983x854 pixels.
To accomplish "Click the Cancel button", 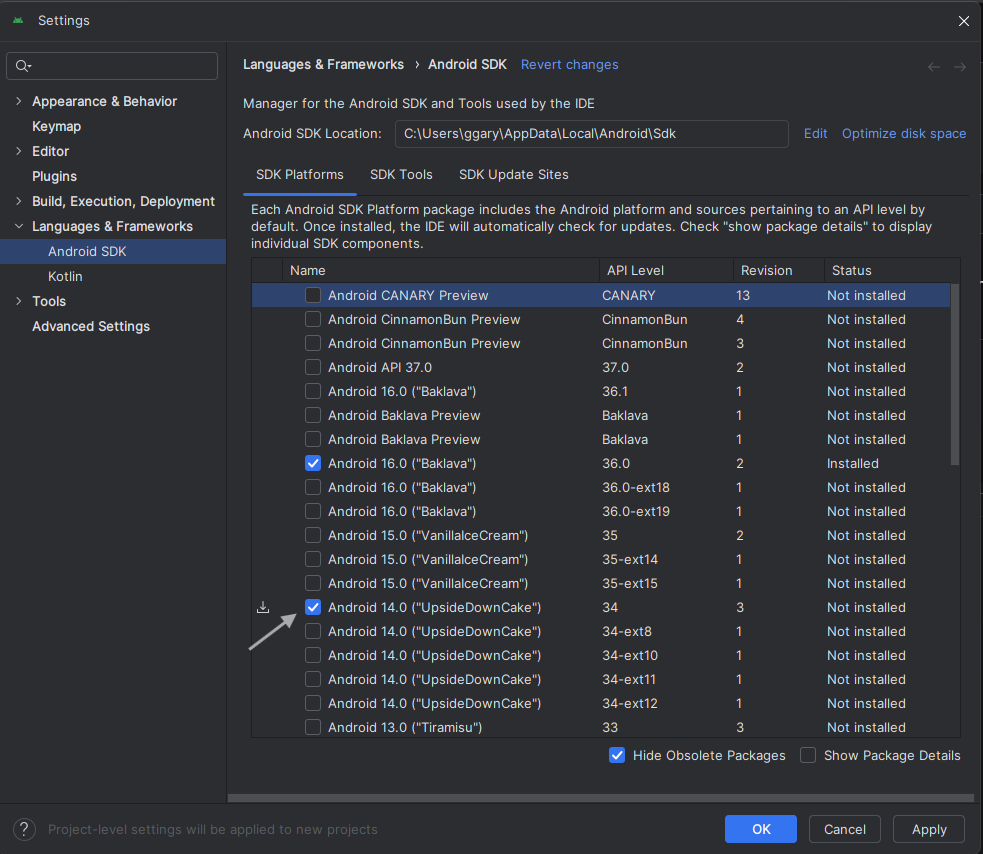I will coord(844,829).
